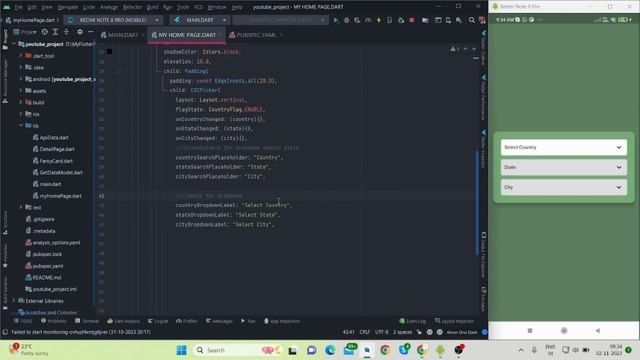The height and width of the screenshot is (360, 640).
Task: Expand all icon in Project panel
Action: coord(55,31)
